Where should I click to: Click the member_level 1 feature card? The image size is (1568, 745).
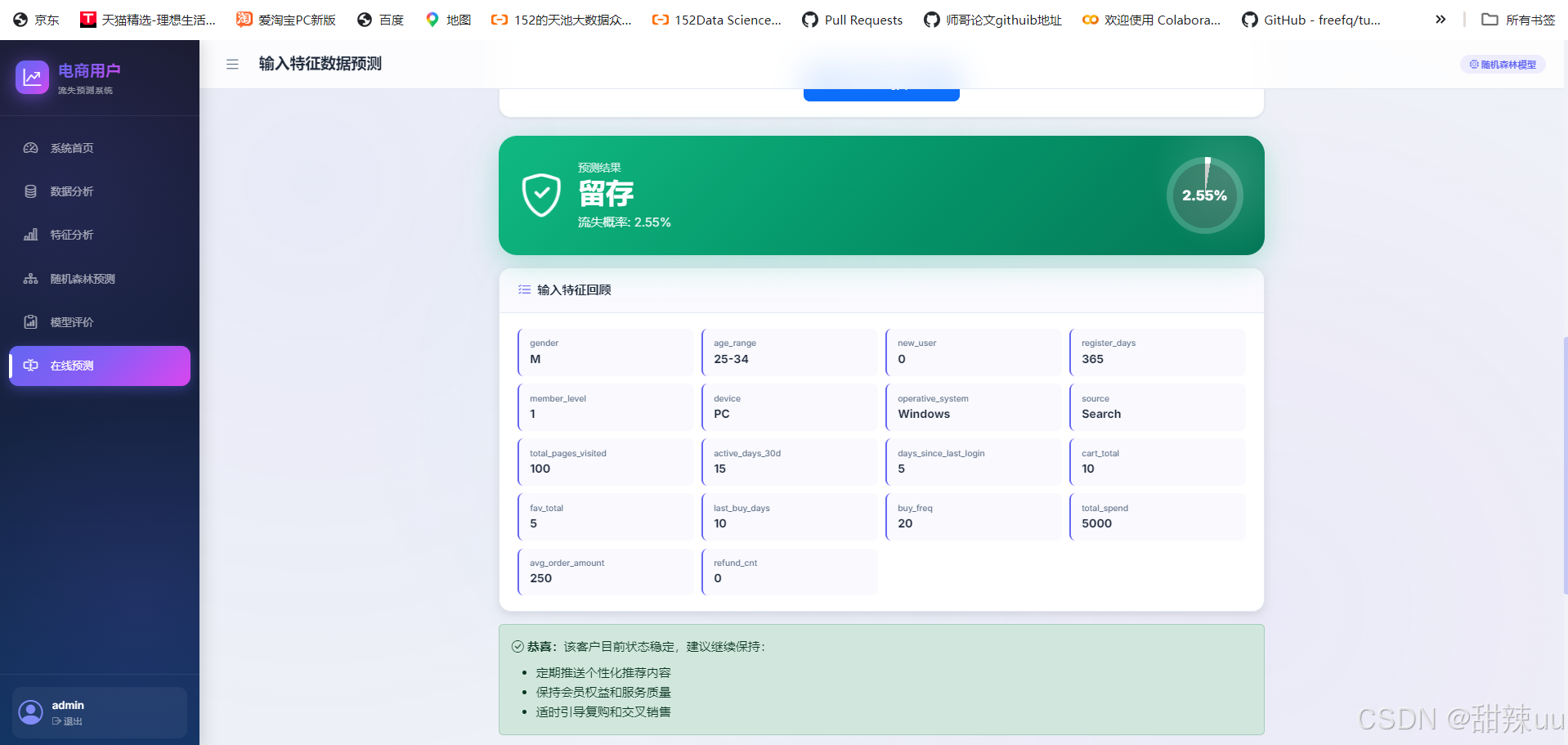pos(605,407)
